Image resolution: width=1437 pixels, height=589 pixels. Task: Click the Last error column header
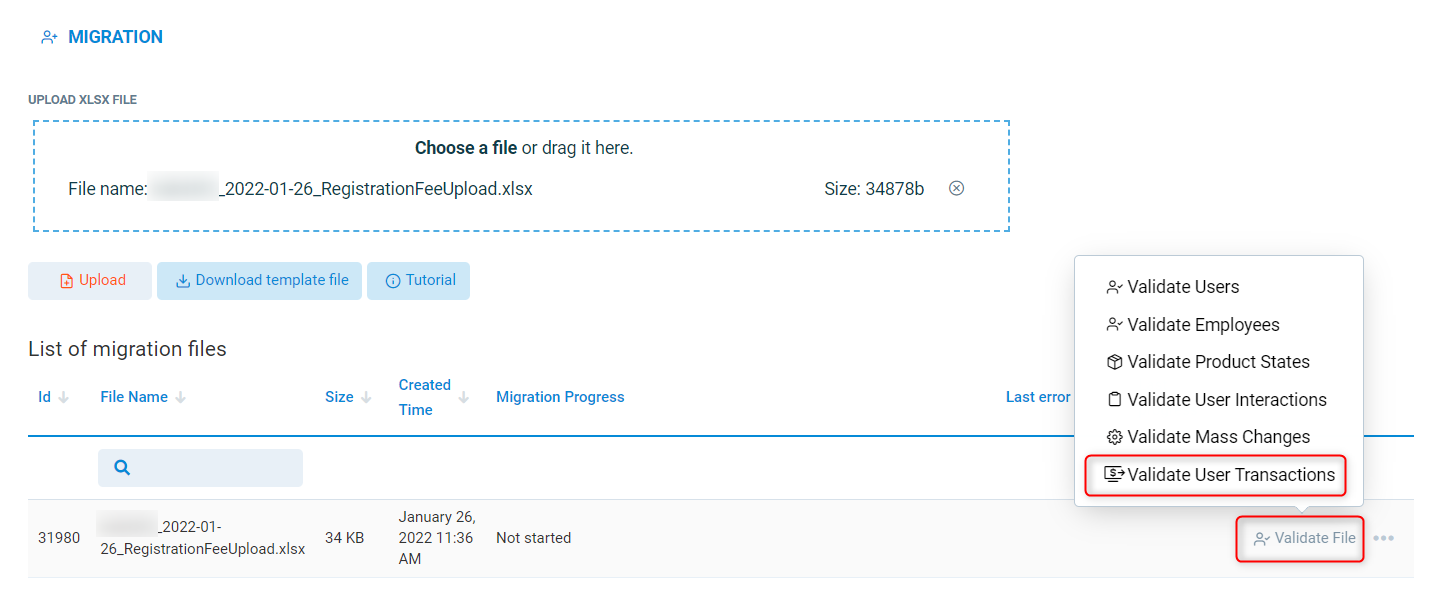1037,397
